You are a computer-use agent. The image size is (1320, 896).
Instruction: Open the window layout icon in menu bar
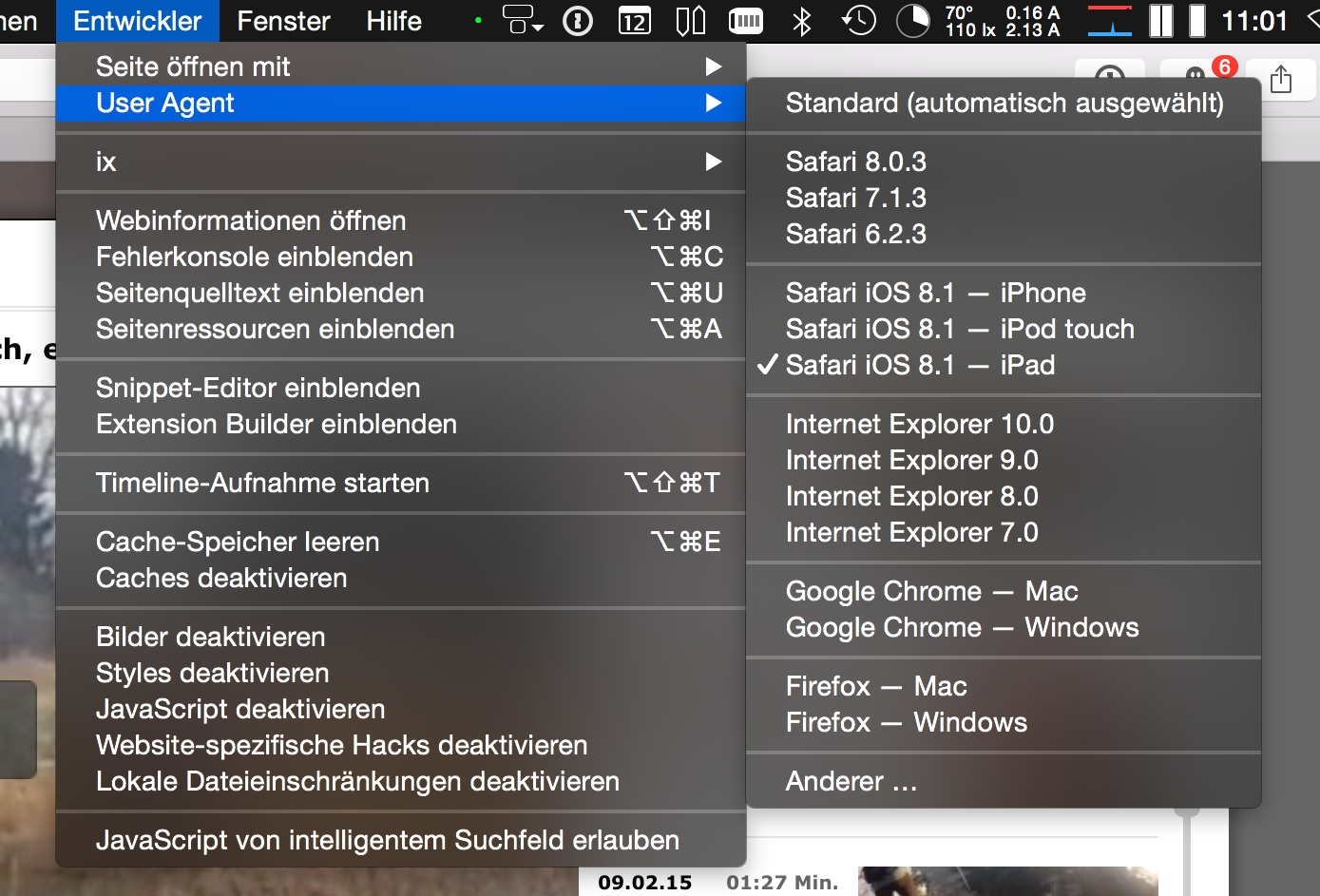point(523,20)
